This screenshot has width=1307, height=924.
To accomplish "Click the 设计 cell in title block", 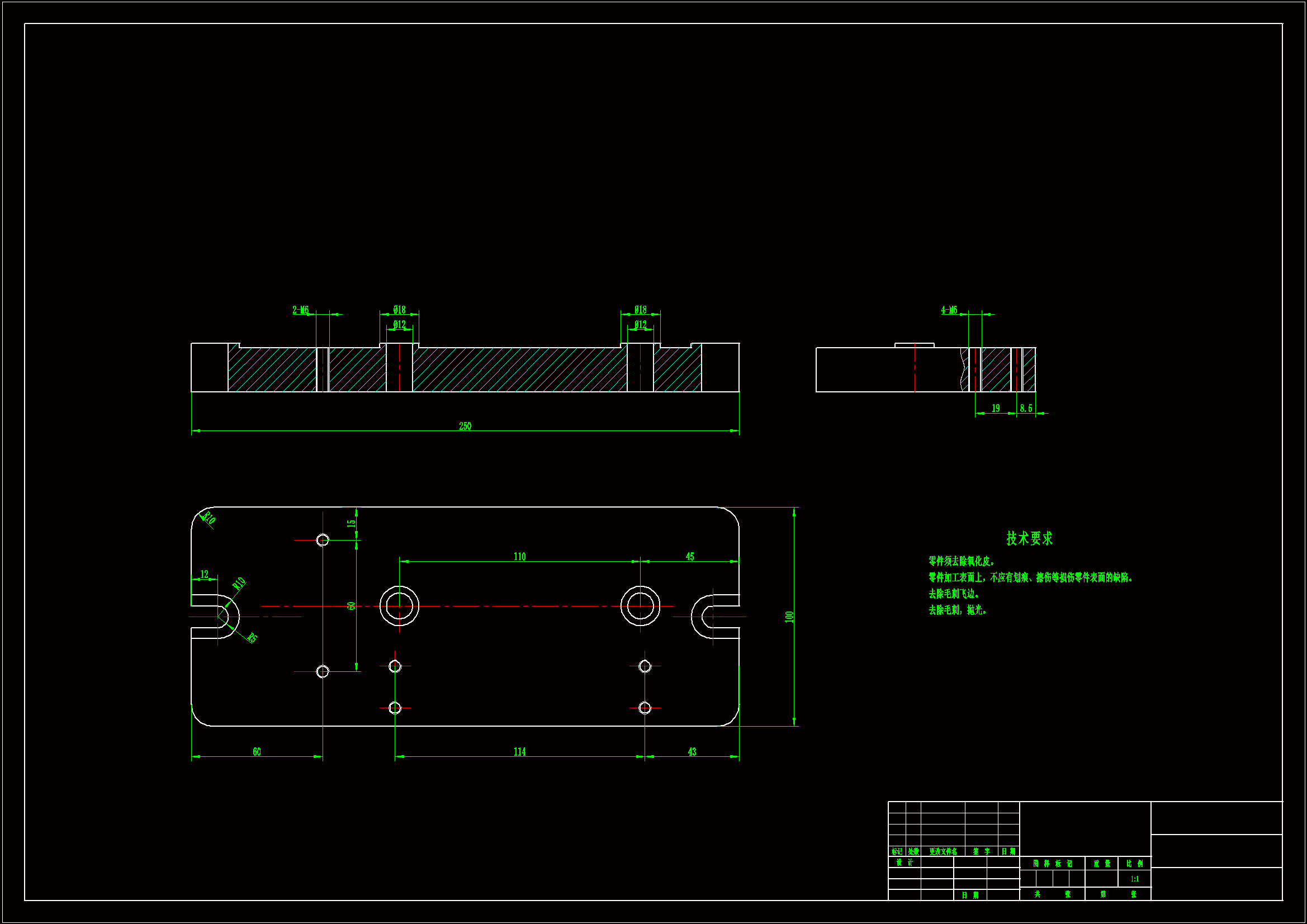I will click(x=904, y=863).
